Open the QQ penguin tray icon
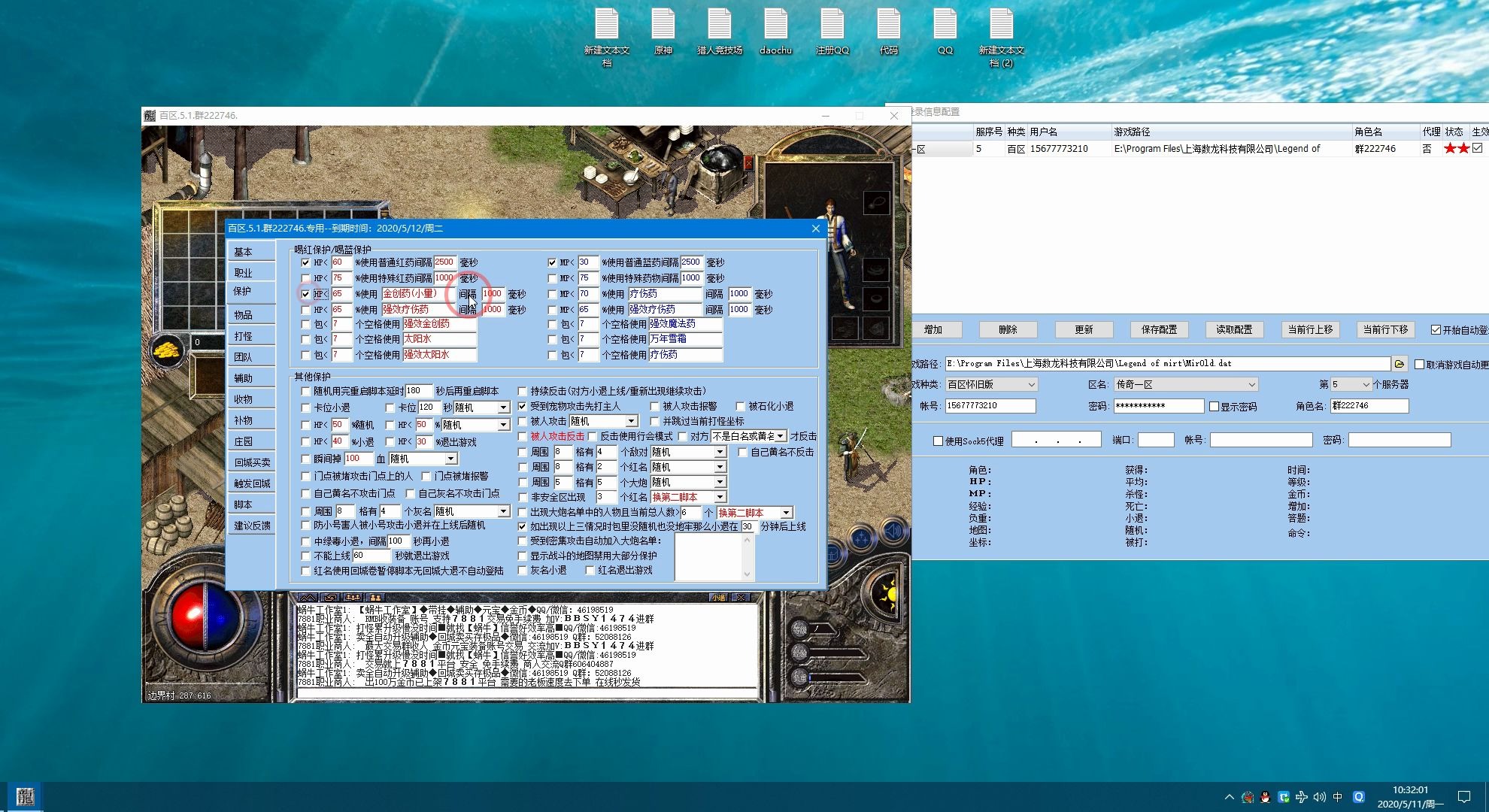The height and width of the screenshot is (812, 1489). tap(1265, 797)
